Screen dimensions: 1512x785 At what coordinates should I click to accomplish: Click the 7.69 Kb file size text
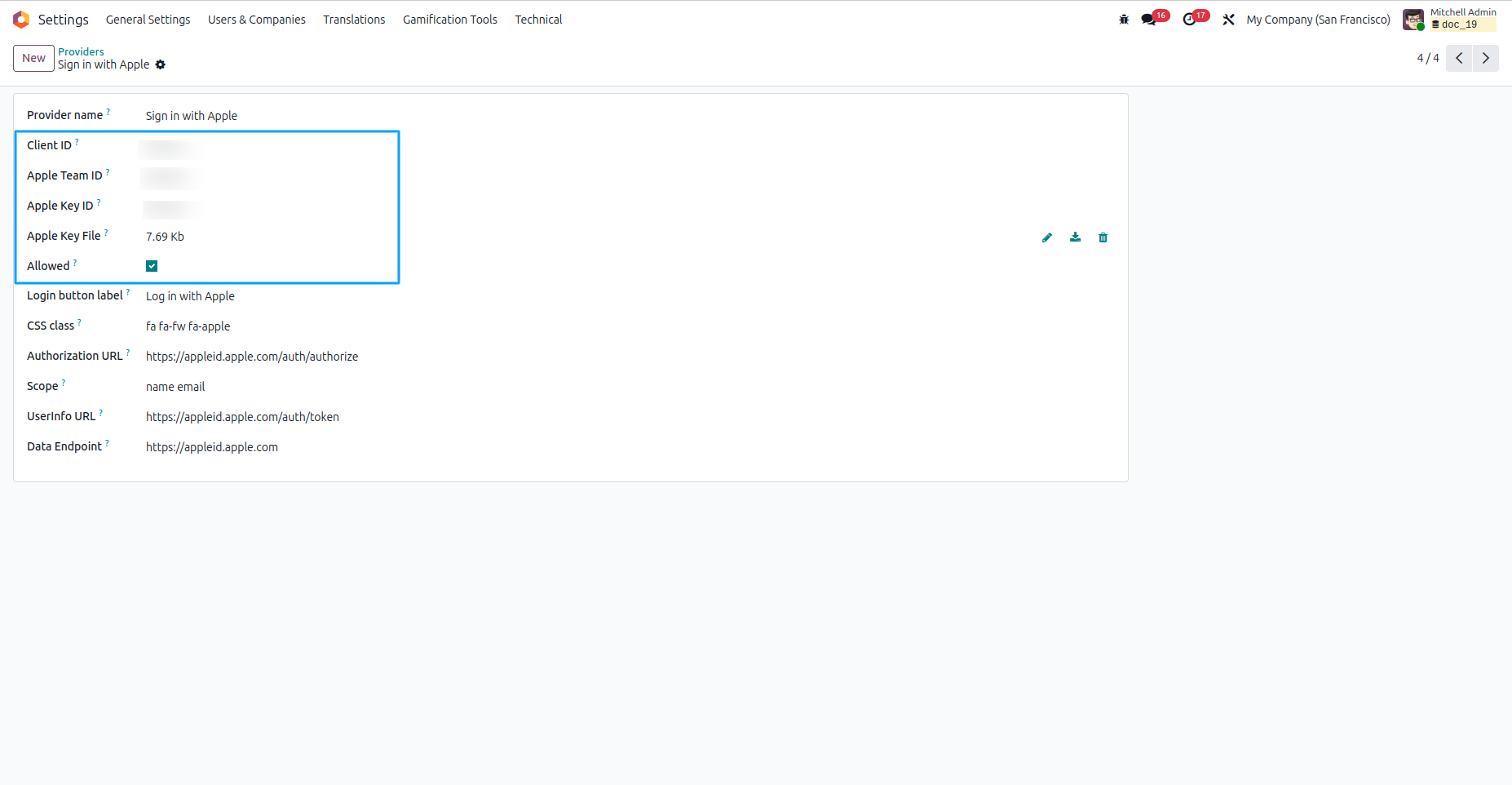click(165, 237)
